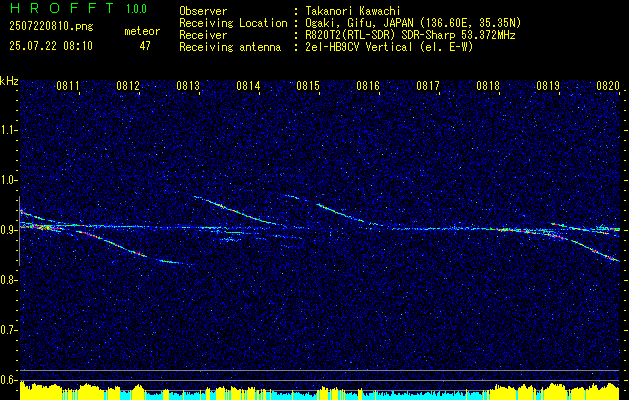629x400 pixels.
Task: Click the 0818 time axis marker
Action: coord(488,85)
